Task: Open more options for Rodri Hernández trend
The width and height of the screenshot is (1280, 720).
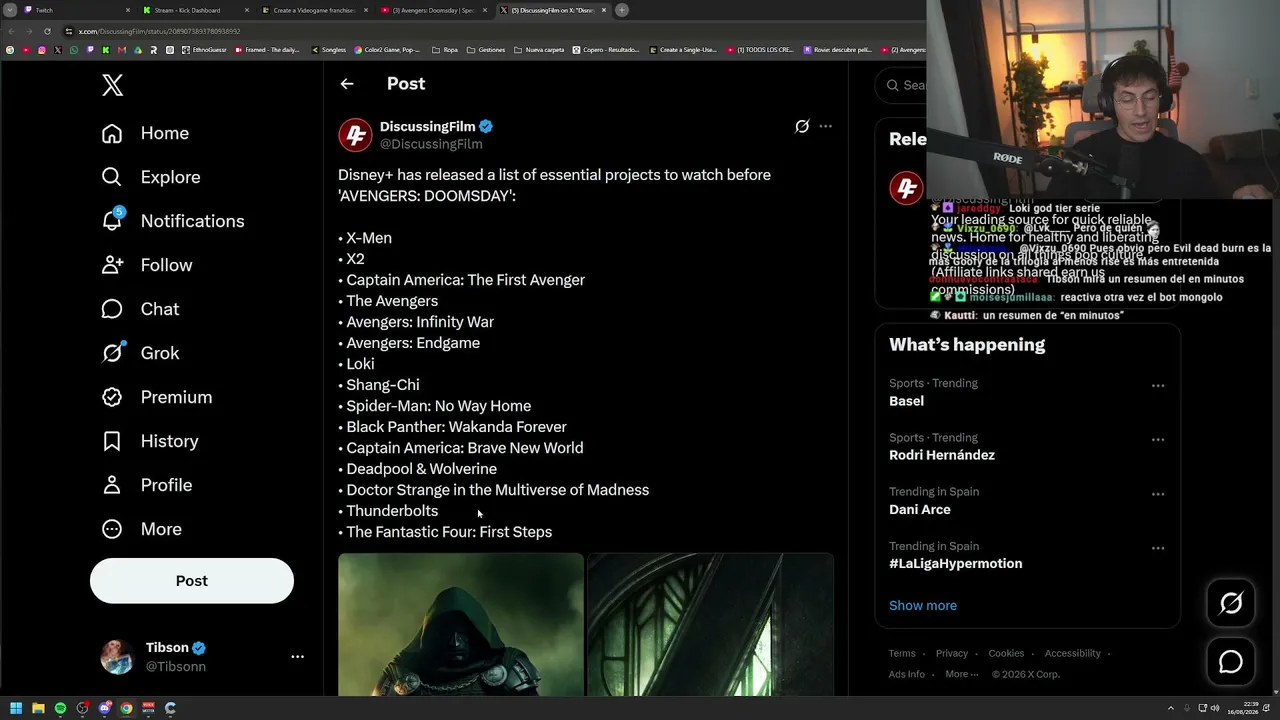Action: tap(1158, 439)
